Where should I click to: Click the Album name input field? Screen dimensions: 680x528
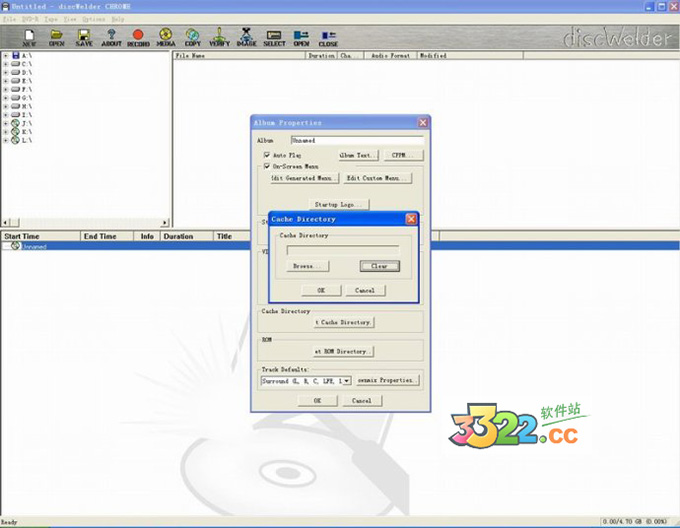357,140
